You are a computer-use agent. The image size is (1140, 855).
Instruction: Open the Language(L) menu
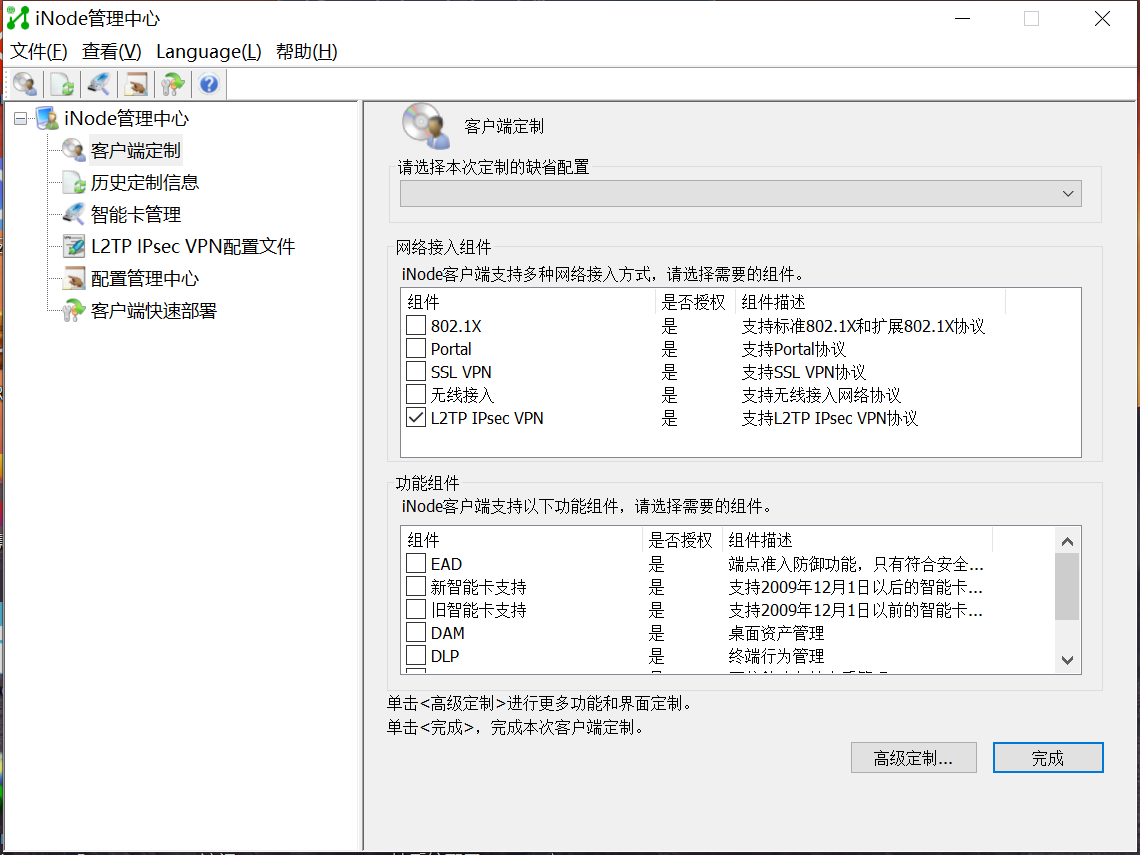point(209,52)
